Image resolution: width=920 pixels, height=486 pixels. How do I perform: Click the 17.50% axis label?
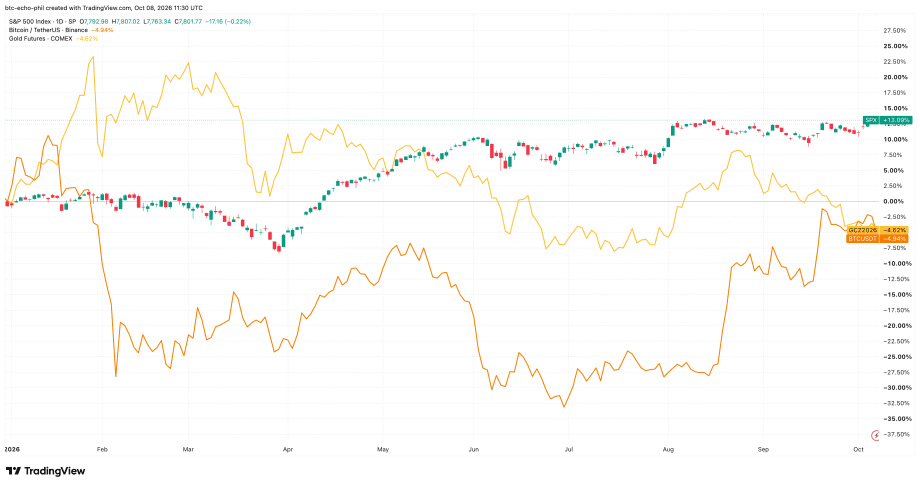point(894,93)
